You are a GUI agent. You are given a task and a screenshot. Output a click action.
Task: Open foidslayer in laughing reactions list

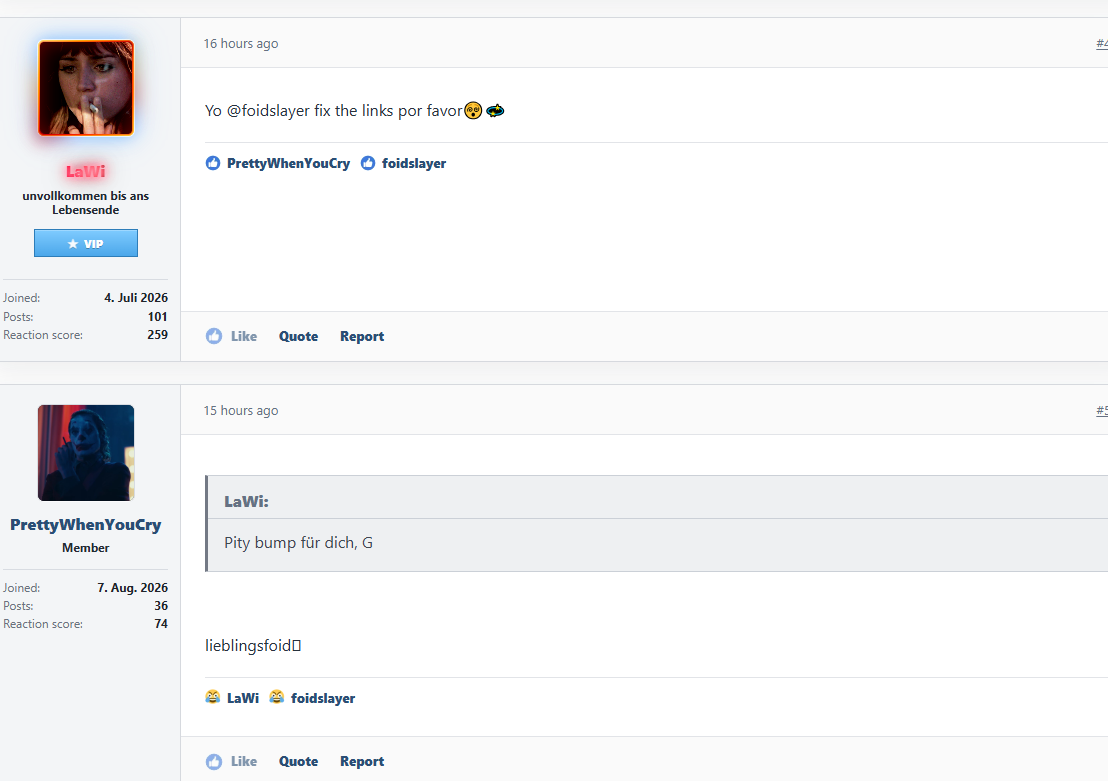(323, 698)
